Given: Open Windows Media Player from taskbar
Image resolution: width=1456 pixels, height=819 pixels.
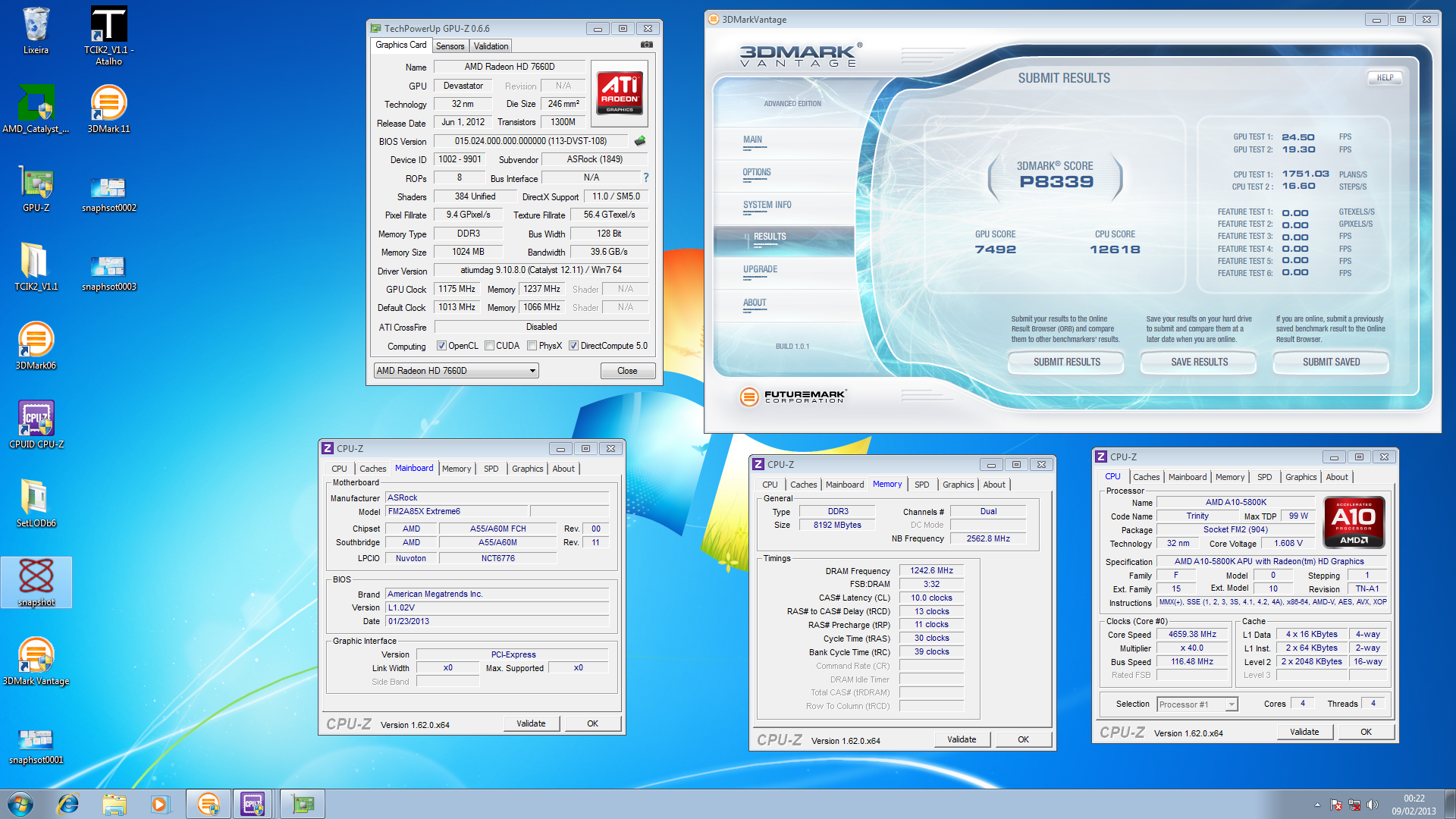Looking at the screenshot, I should pyautogui.click(x=160, y=804).
